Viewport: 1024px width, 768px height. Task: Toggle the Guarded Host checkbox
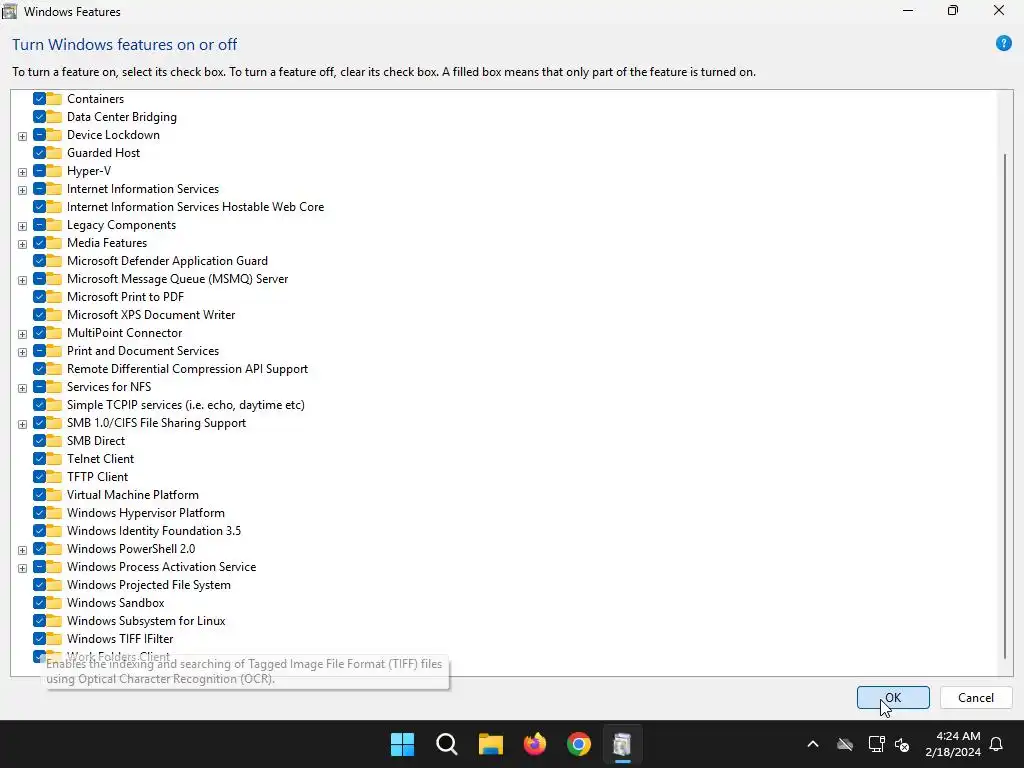tap(39, 153)
